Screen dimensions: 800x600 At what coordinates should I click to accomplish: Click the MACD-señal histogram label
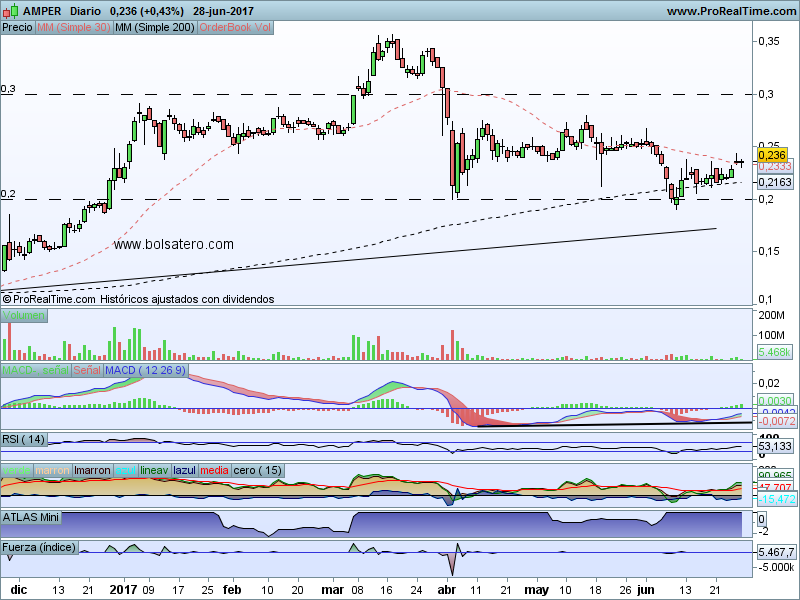click(x=35, y=371)
